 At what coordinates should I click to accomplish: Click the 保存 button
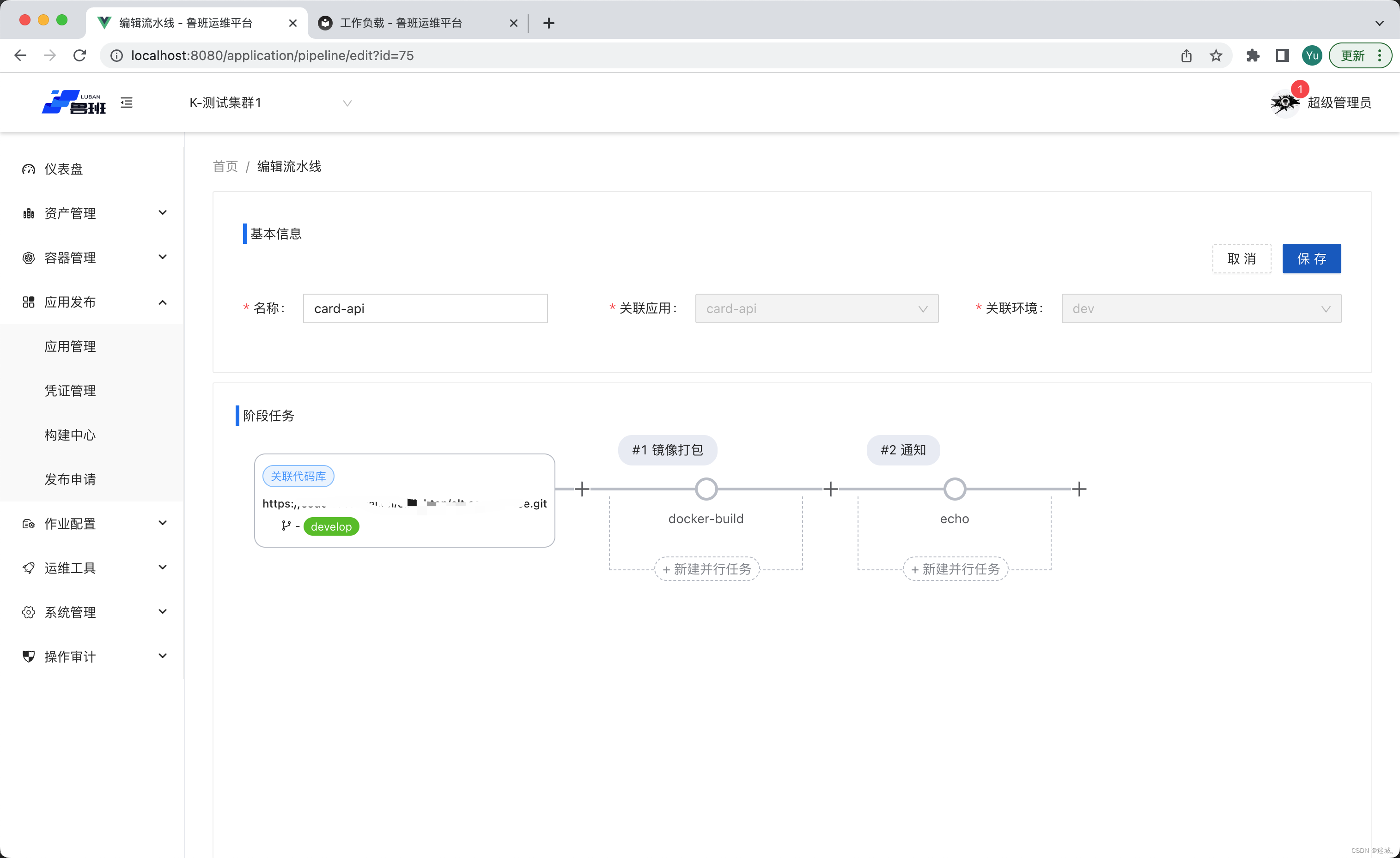point(1311,259)
